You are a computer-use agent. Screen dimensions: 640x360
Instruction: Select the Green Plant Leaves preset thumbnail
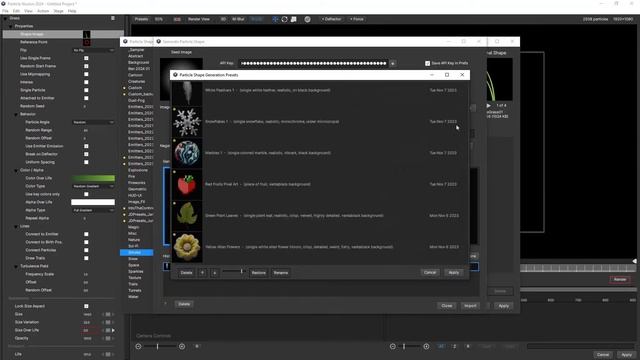pos(187,216)
